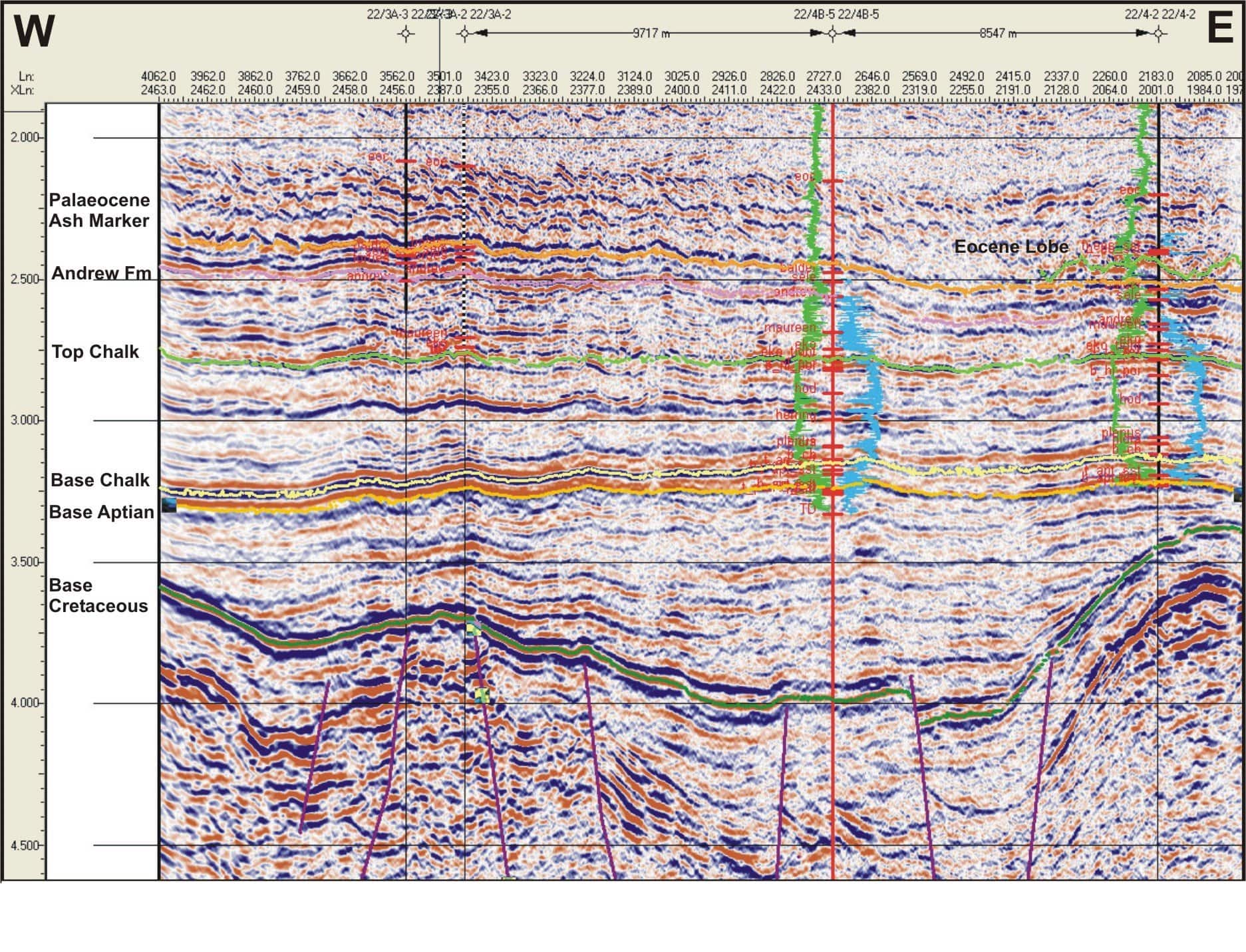This screenshot has height=952, width=1246.
Task: Click the TD marker on well 22/4B-5
Action: click(x=808, y=509)
